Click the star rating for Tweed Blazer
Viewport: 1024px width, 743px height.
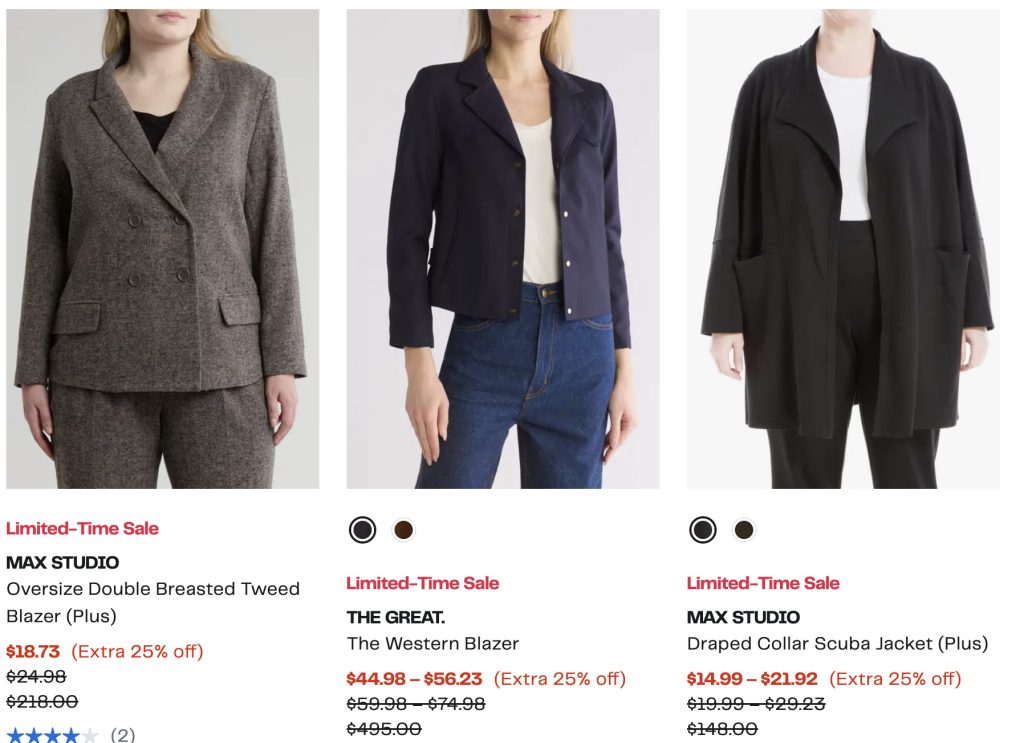tap(52, 736)
